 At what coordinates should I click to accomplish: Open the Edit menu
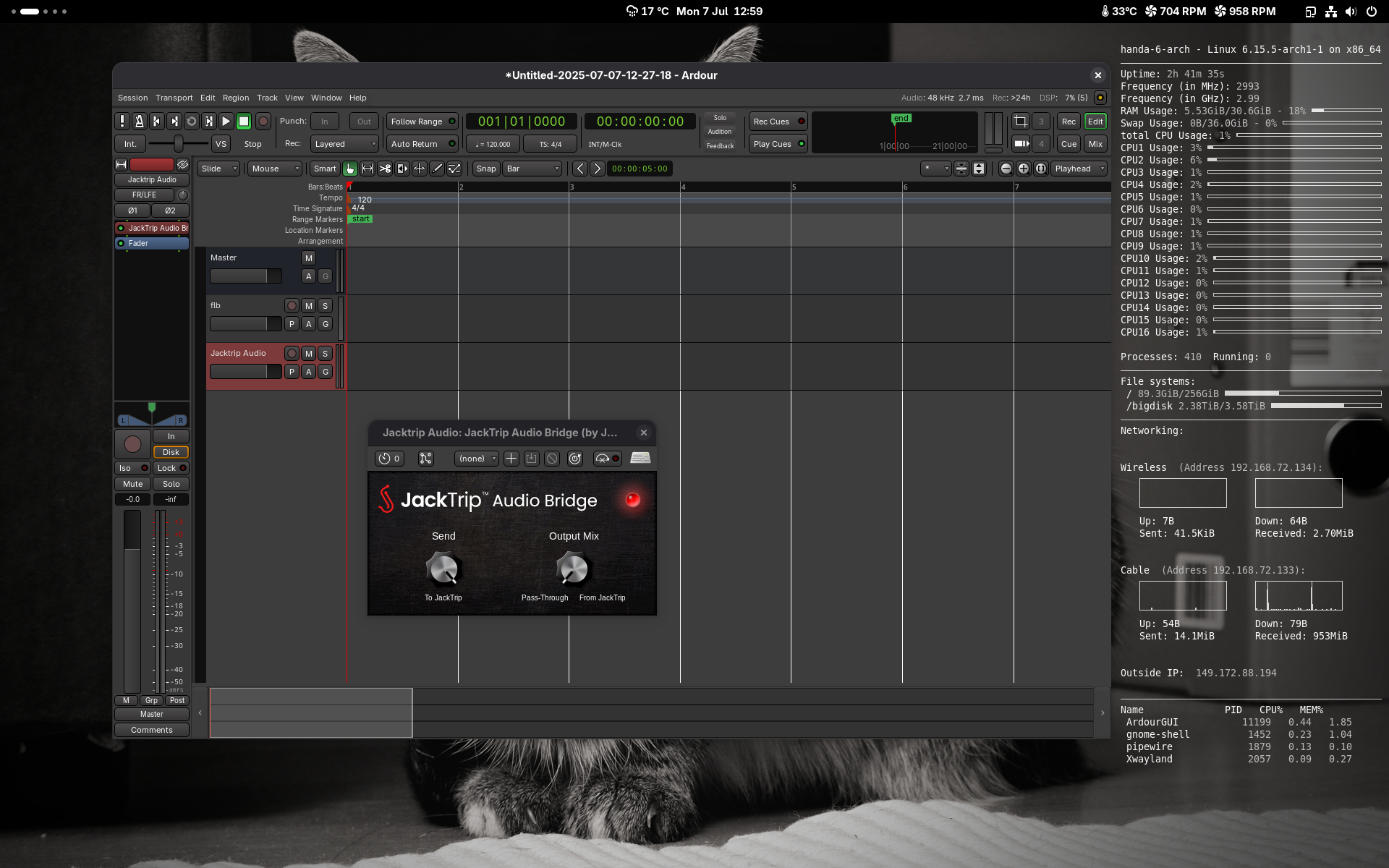click(208, 98)
